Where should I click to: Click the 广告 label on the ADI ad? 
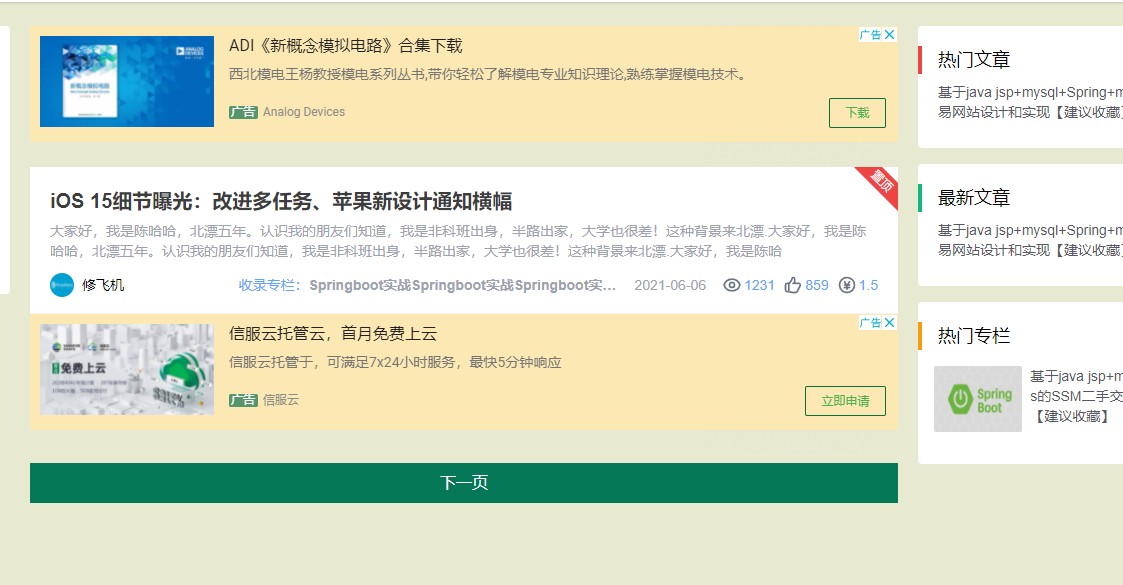244,111
